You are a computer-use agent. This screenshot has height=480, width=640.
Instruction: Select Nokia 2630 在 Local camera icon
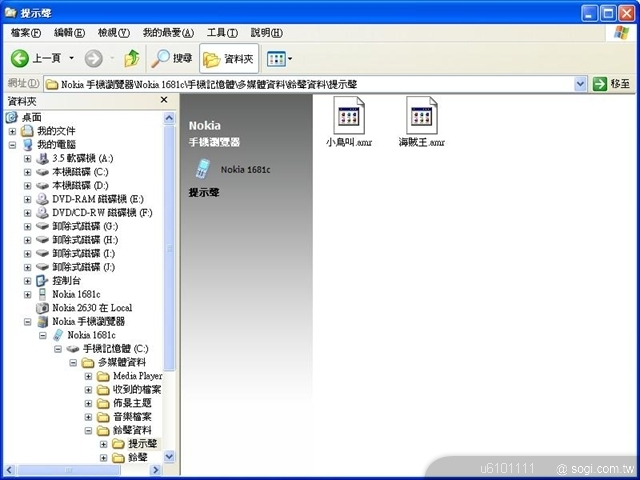point(42,308)
